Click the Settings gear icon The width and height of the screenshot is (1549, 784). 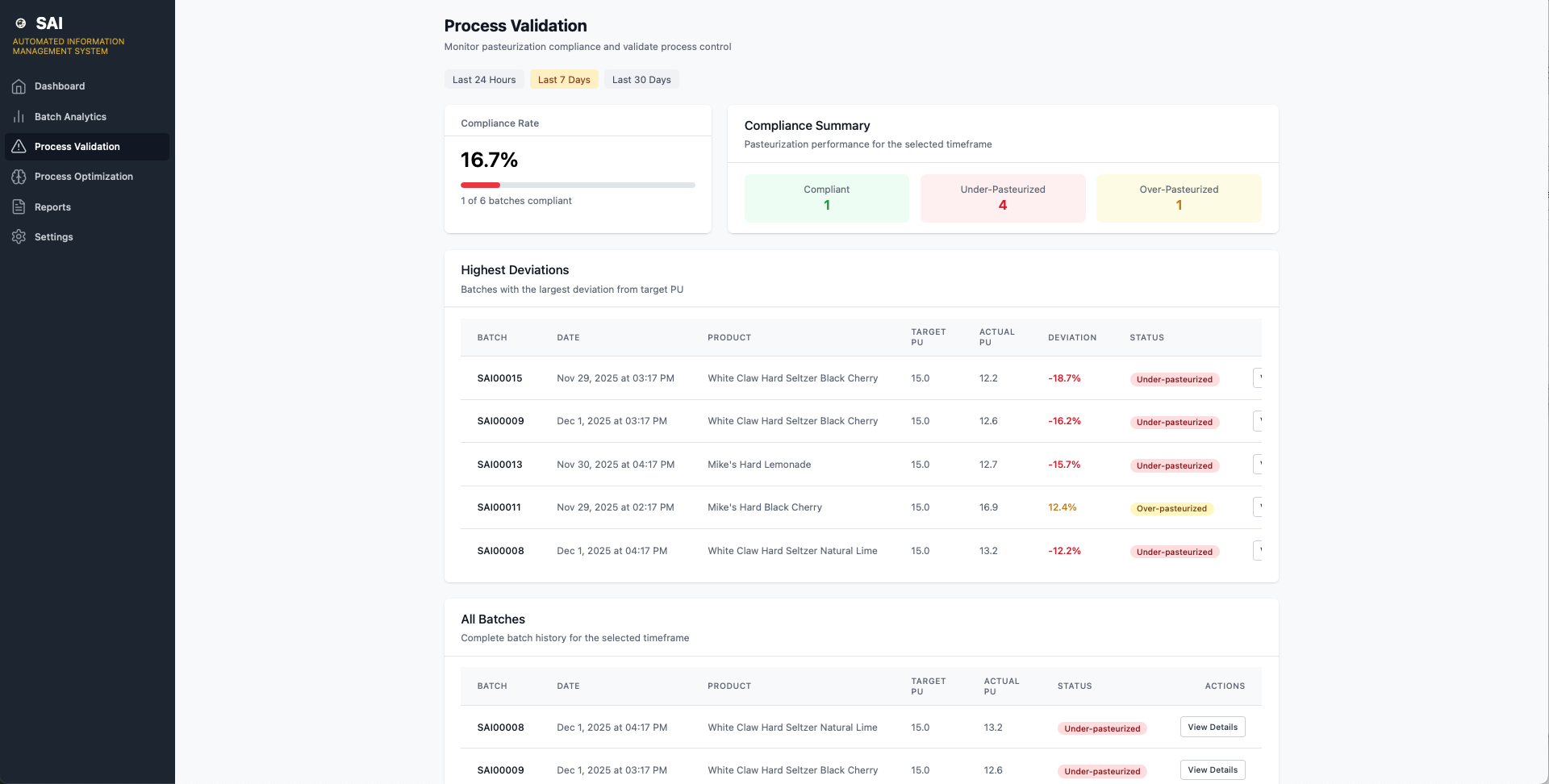[x=19, y=237]
